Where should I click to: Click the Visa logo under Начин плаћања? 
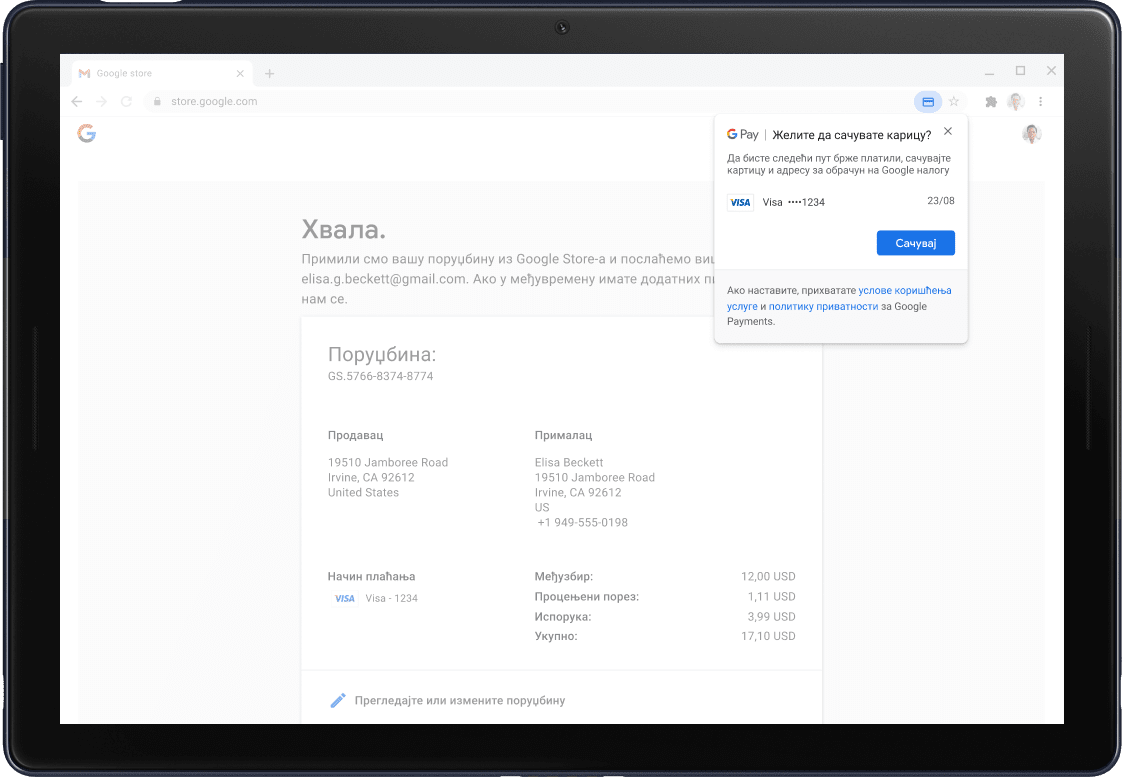point(344,599)
